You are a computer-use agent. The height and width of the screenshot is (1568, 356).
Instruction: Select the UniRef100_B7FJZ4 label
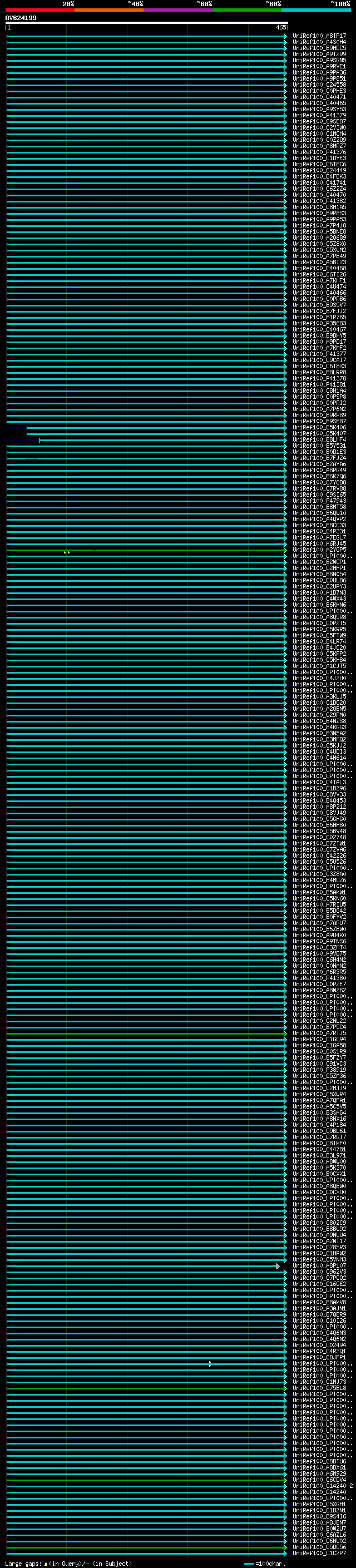319,458
